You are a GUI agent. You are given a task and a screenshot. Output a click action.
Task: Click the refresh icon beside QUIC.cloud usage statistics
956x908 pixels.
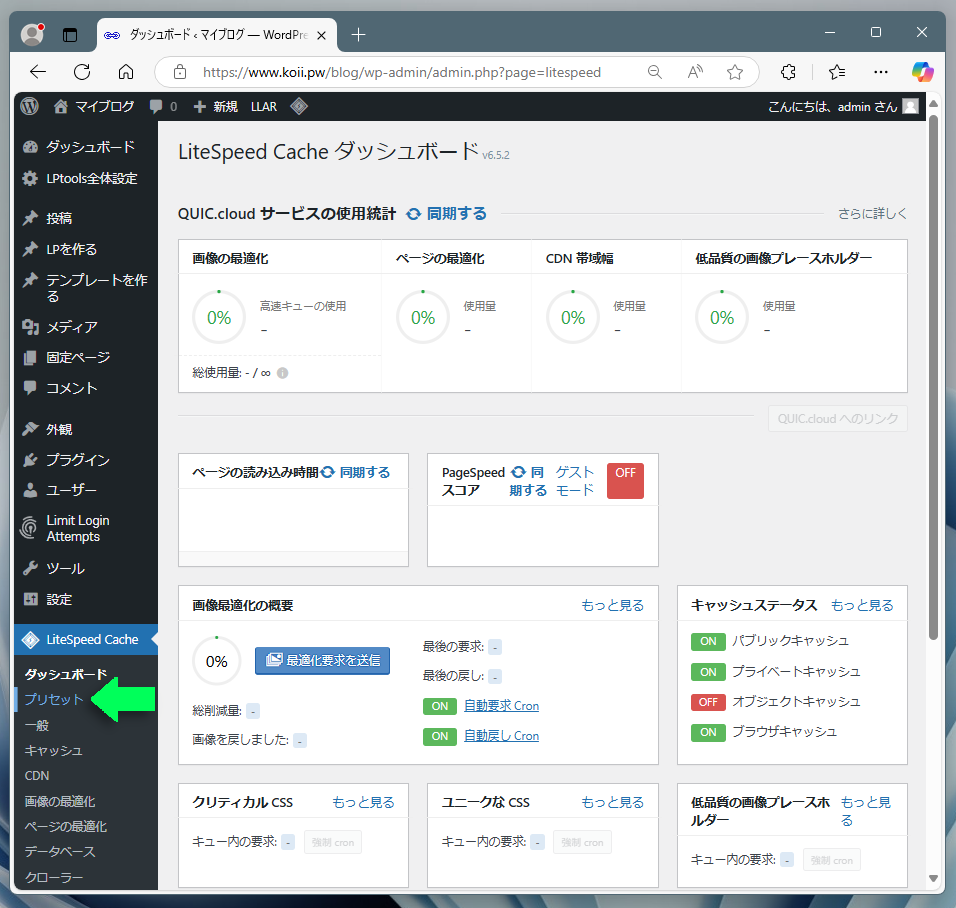[x=413, y=214]
